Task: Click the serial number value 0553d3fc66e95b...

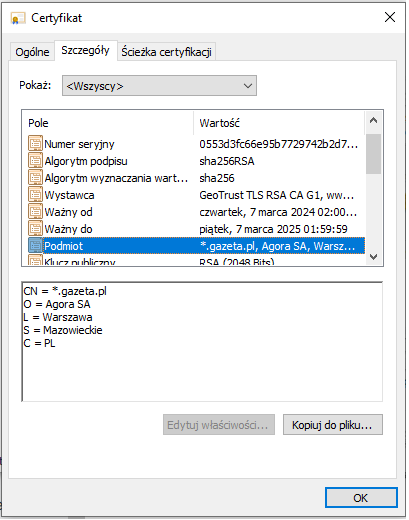Action: (x=279, y=144)
